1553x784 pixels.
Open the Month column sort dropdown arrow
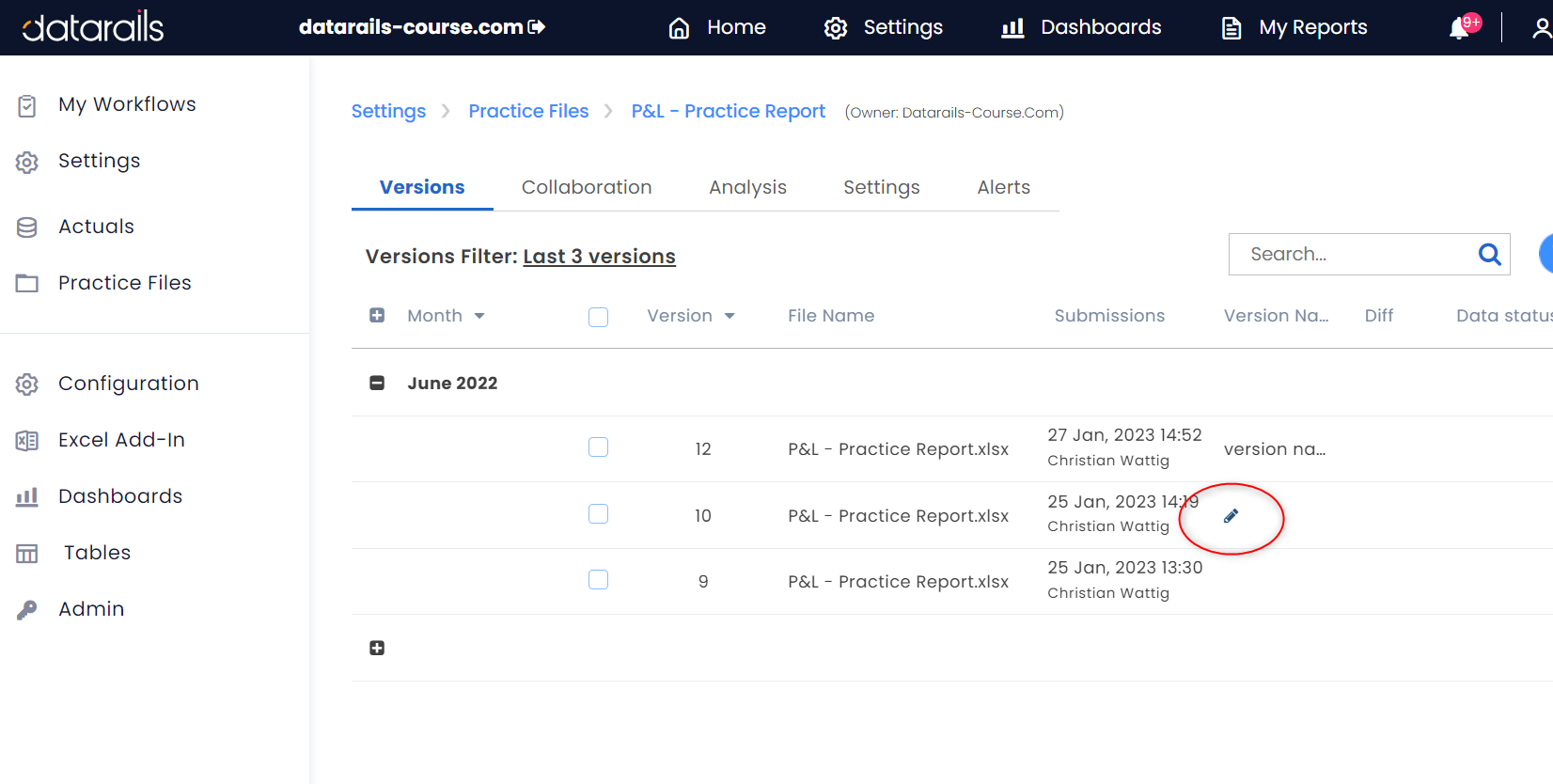(479, 316)
